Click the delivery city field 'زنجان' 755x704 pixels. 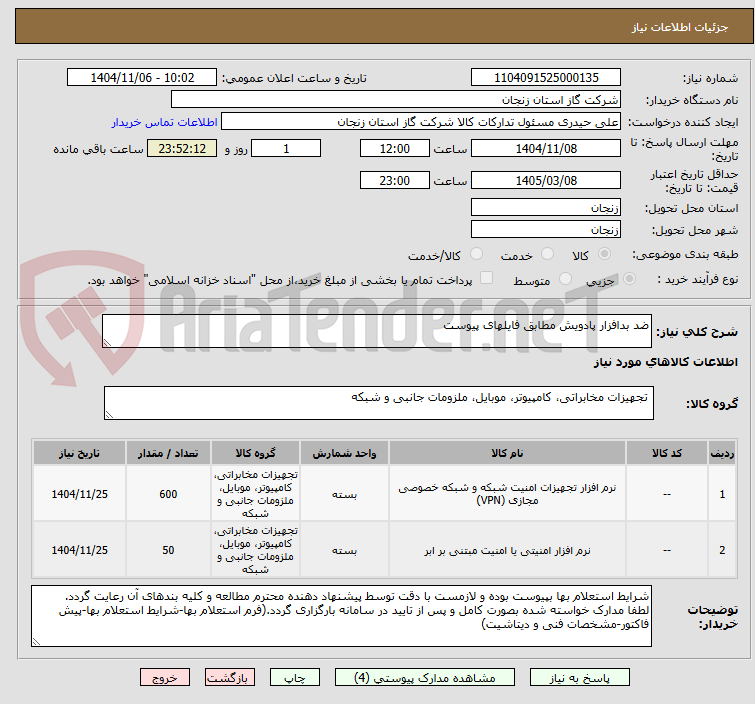[x=546, y=230]
